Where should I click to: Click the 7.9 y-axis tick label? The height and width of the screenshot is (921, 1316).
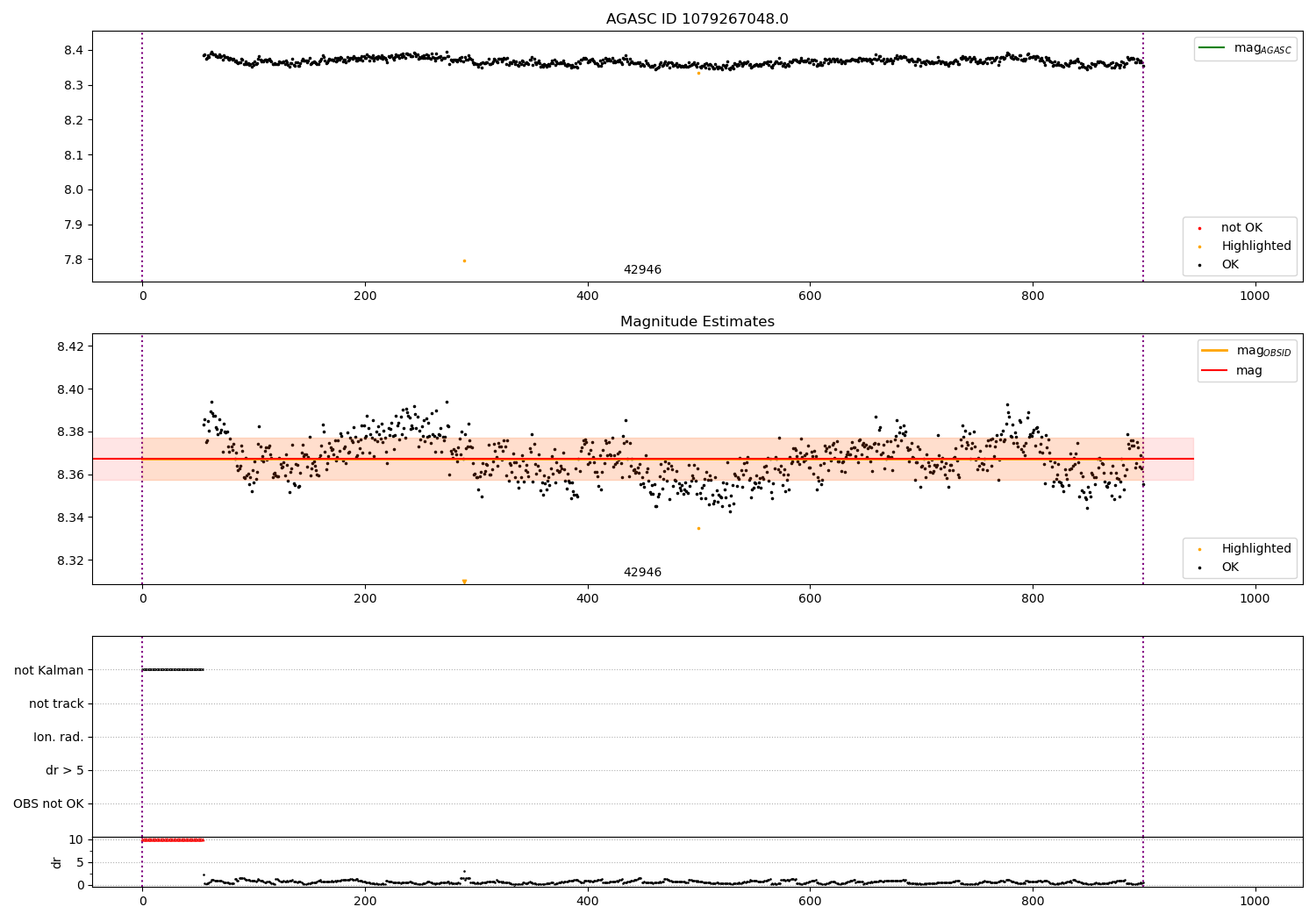pyautogui.click(x=74, y=225)
